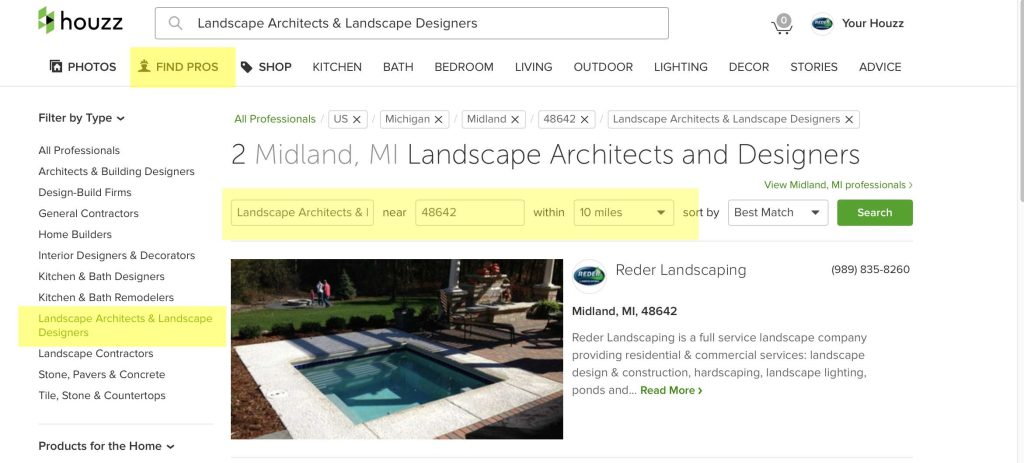Click All Professionals breadcrumb link

click(x=275, y=120)
